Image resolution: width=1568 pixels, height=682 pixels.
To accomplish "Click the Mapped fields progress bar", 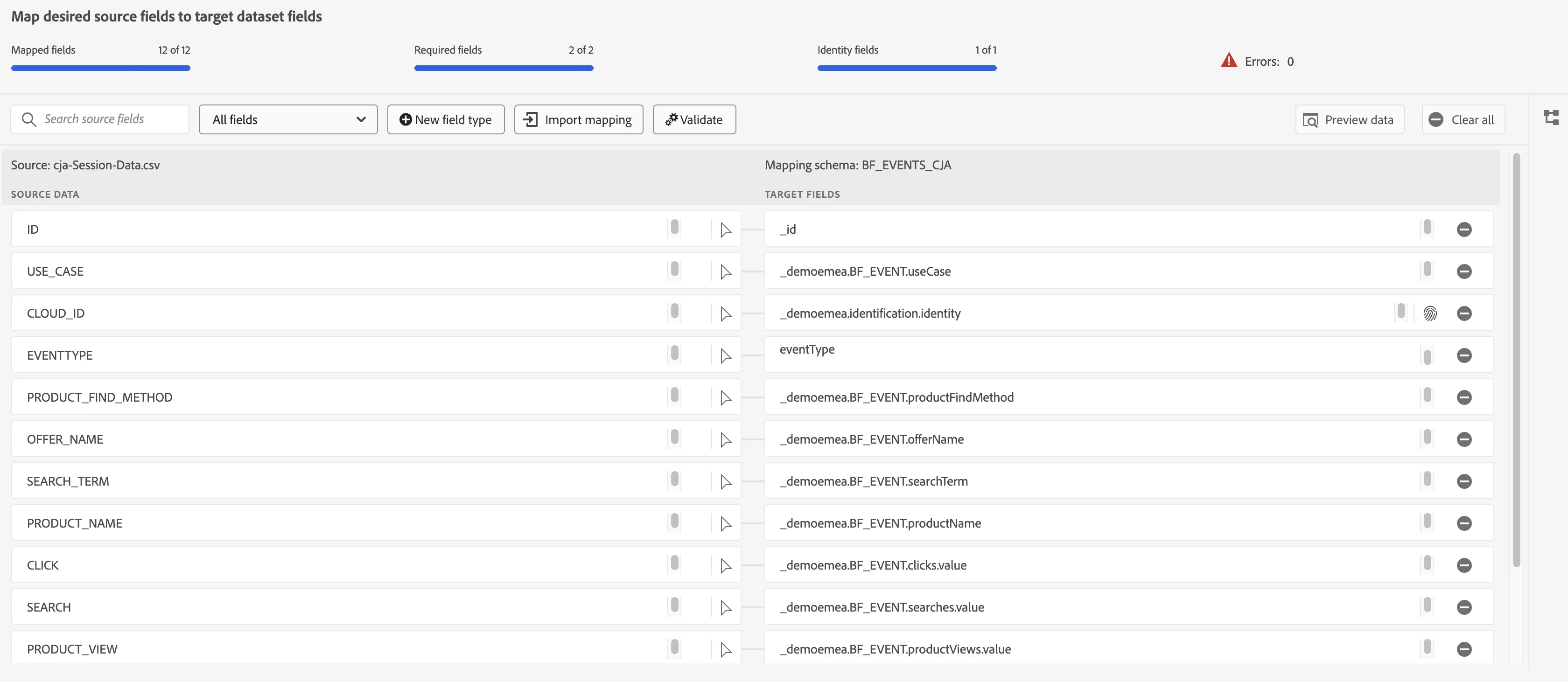I will click(x=100, y=68).
